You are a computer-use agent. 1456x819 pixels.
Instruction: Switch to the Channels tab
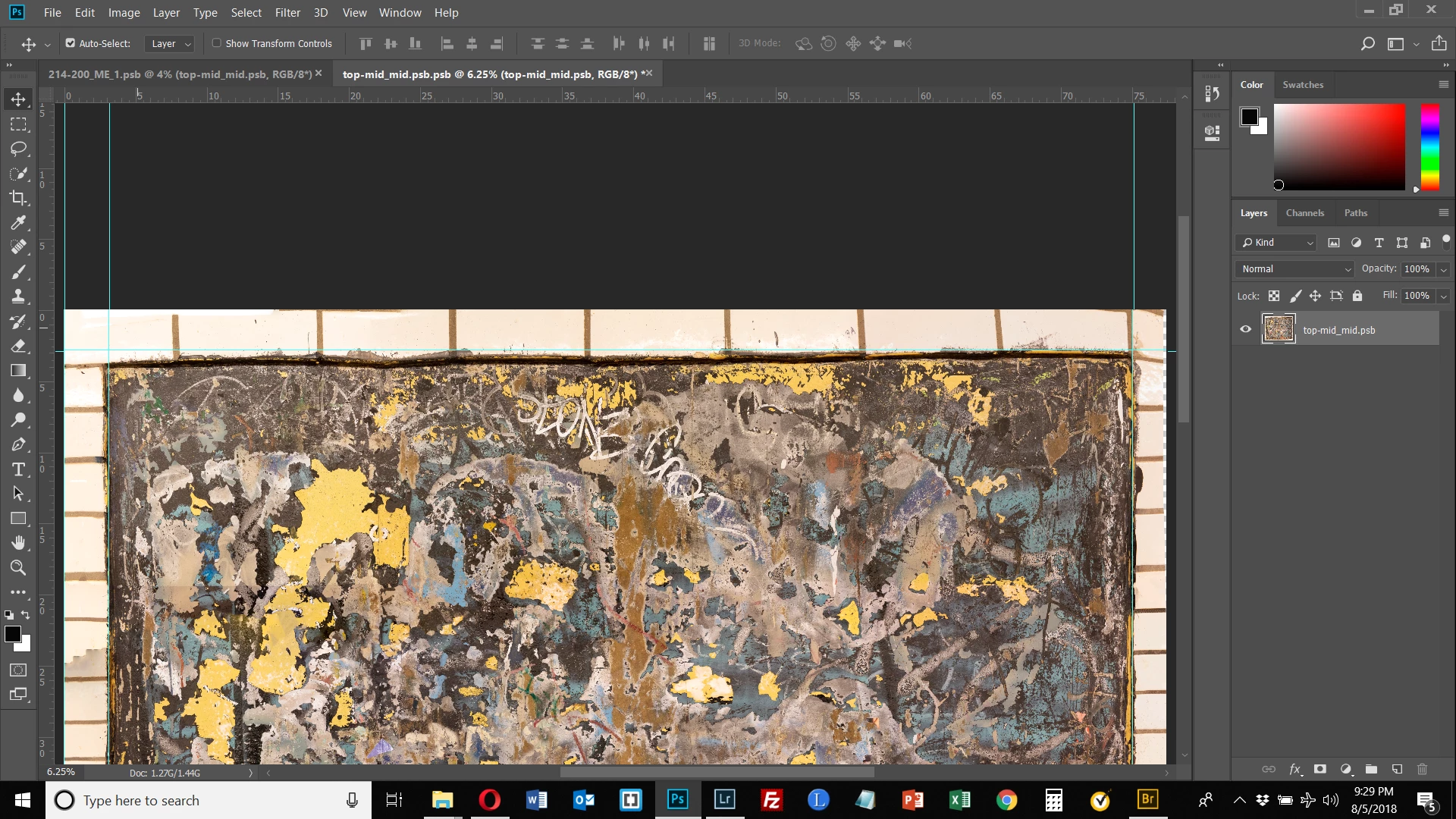[x=1304, y=213]
